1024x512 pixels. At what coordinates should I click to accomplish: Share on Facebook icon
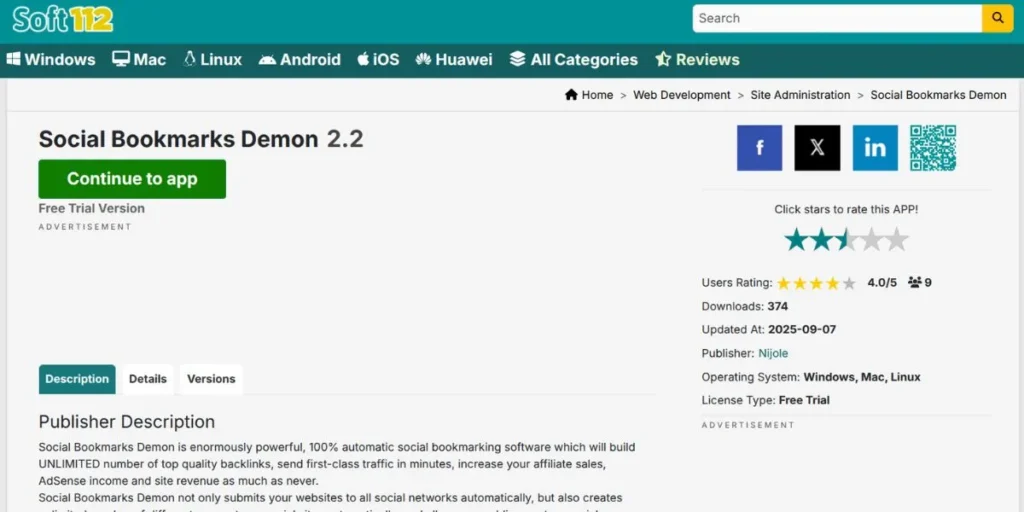click(x=759, y=148)
